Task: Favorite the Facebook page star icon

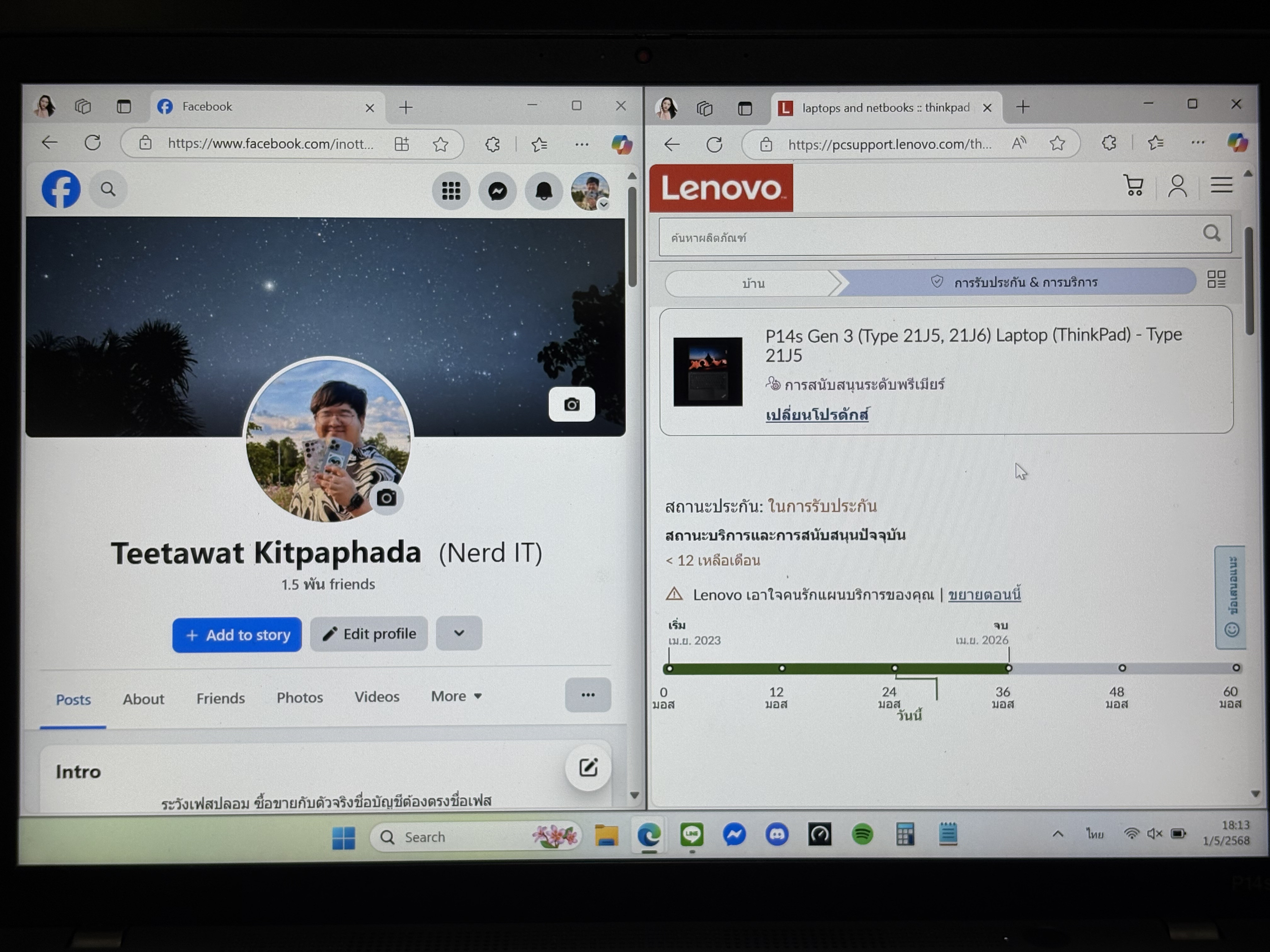Action: pyautogui.click(x=440, y=144)
